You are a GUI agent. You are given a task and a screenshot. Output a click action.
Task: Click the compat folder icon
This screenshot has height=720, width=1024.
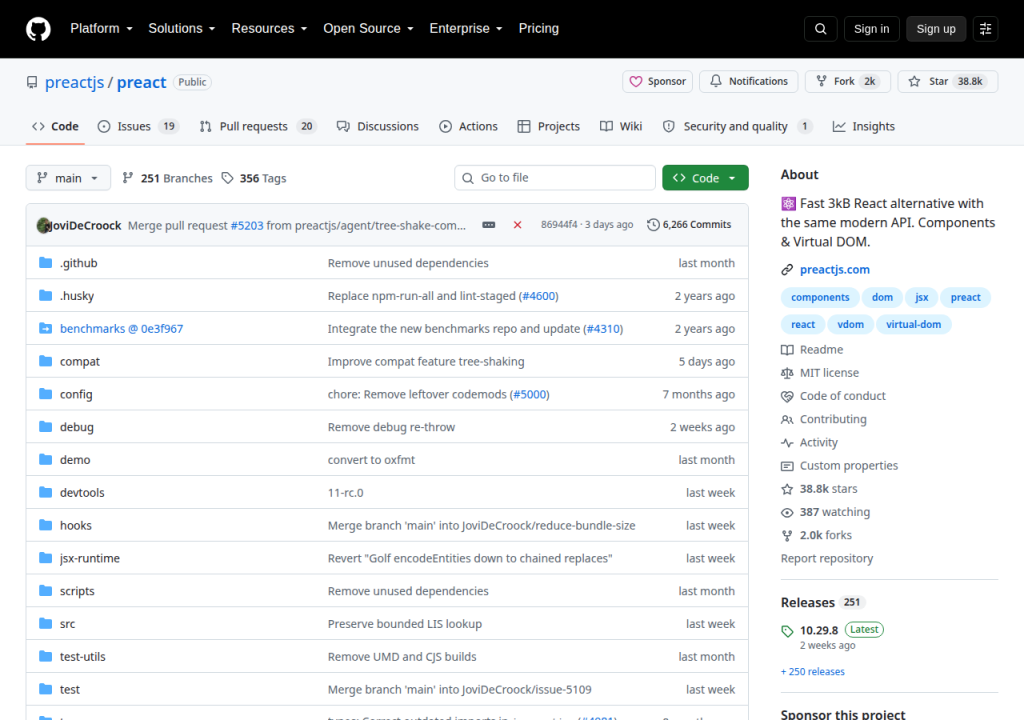click(46, 361)
